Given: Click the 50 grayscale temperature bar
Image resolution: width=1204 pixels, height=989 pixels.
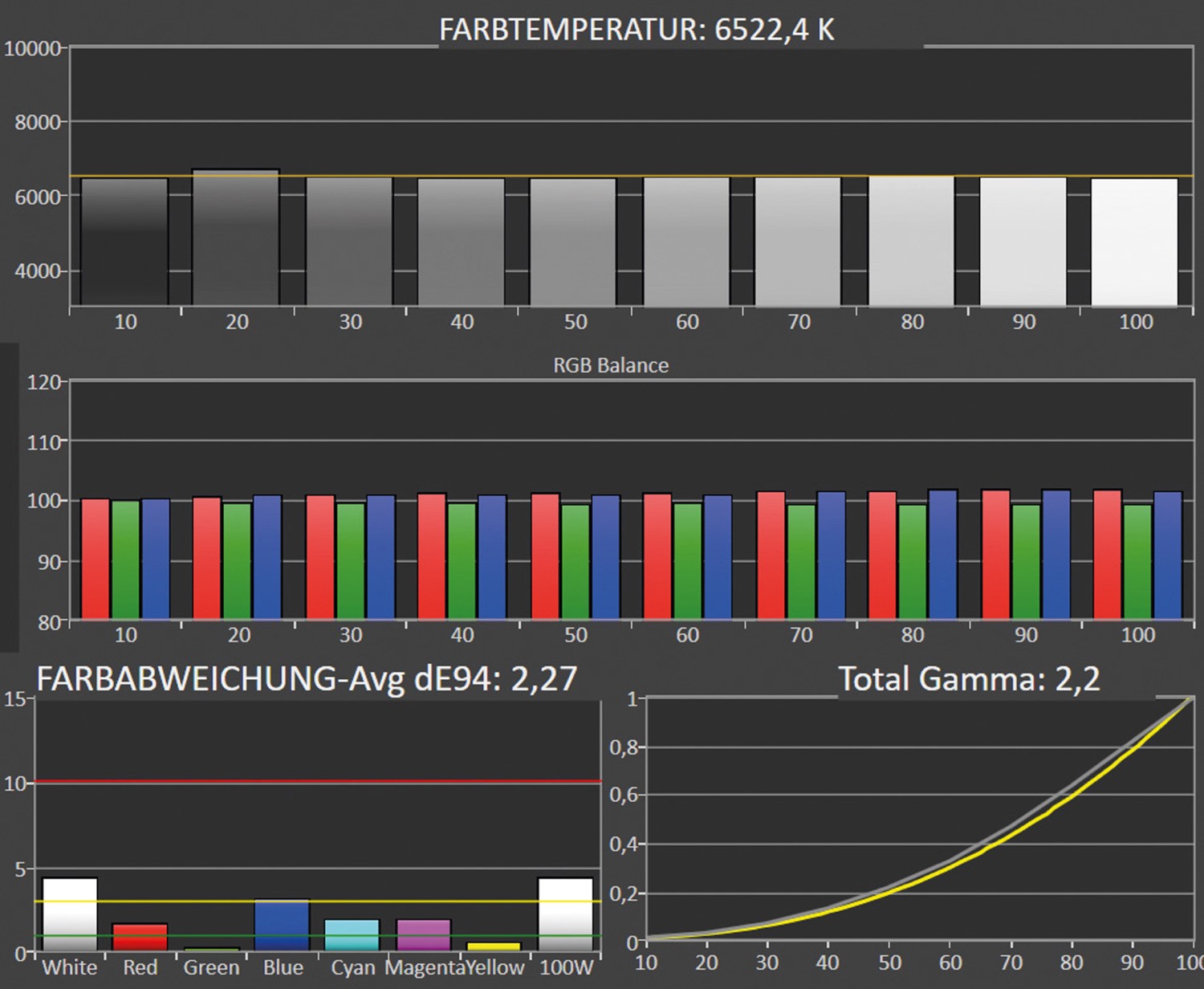Looking at the screenshot, I should (x=573, y=242).
